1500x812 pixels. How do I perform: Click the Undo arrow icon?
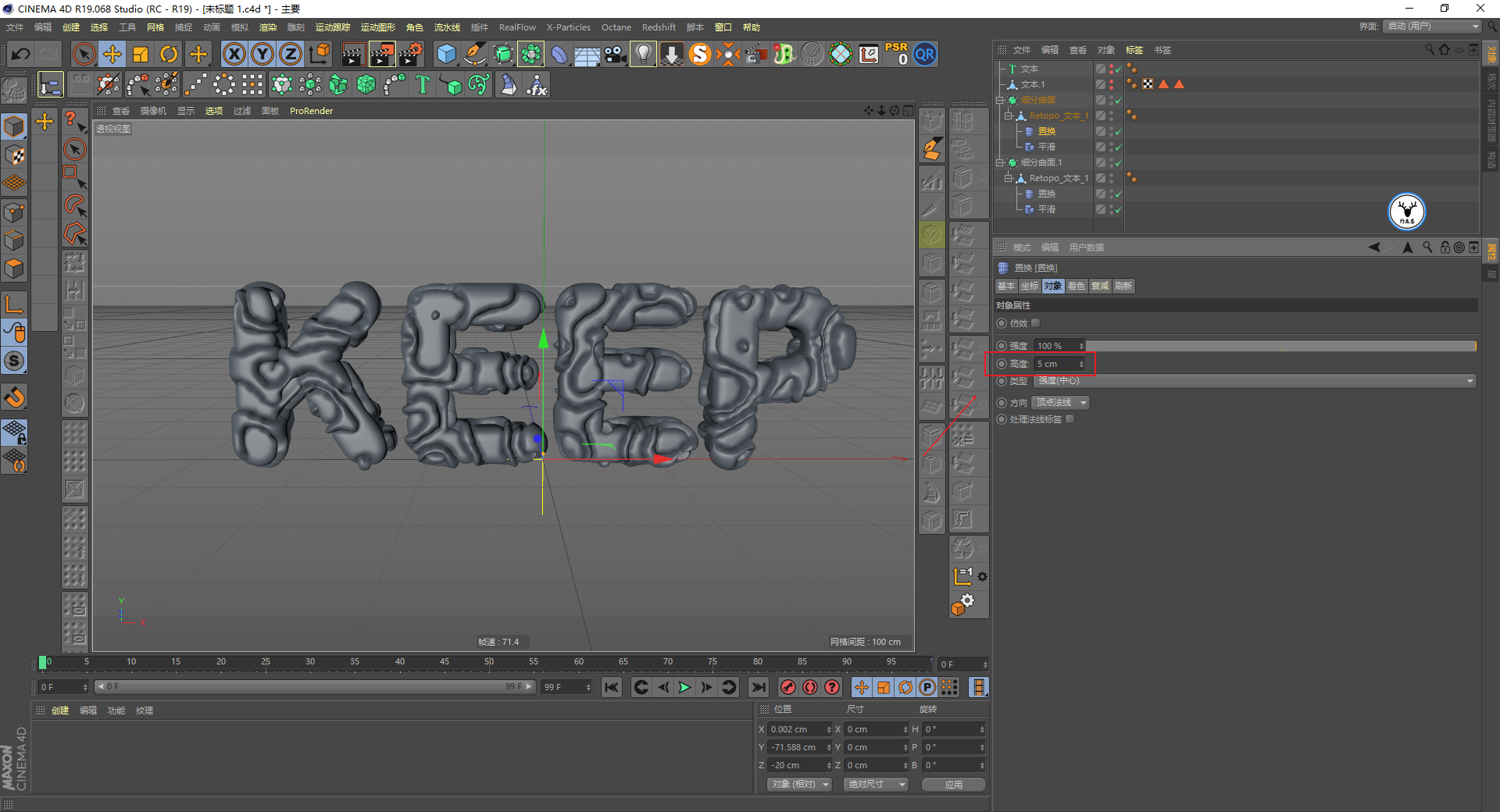click(21, 54)
